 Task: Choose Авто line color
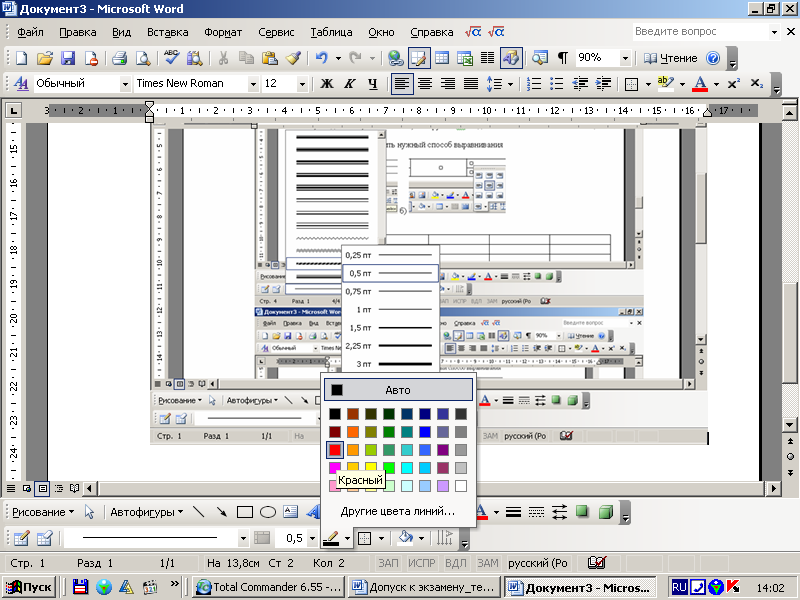tap(398, 390)
